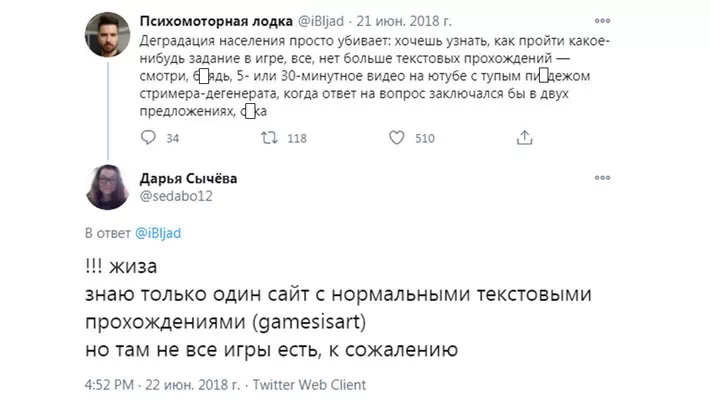
Task: Open more options on first tweet
Action: click(x=602, y=20)
